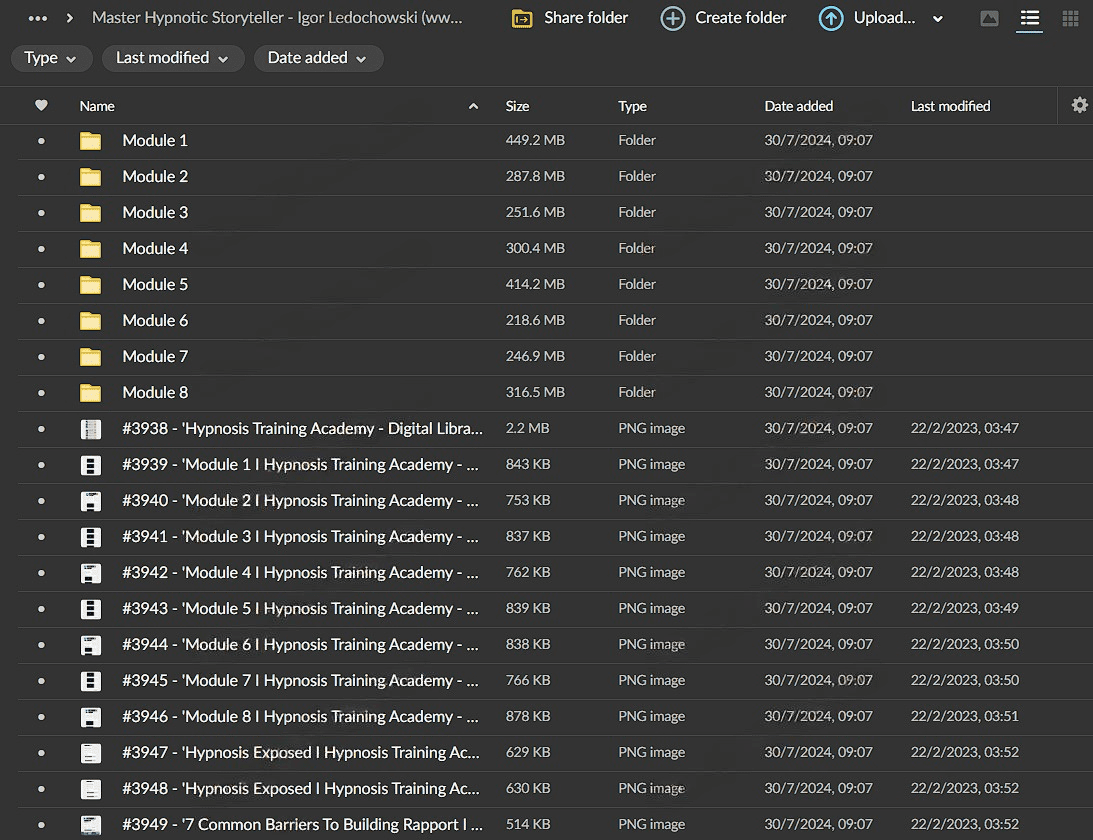
Task: Select file '#3943 - Module 5 I Hypnosis Training Academy'
Action: (x=300, y=609)
